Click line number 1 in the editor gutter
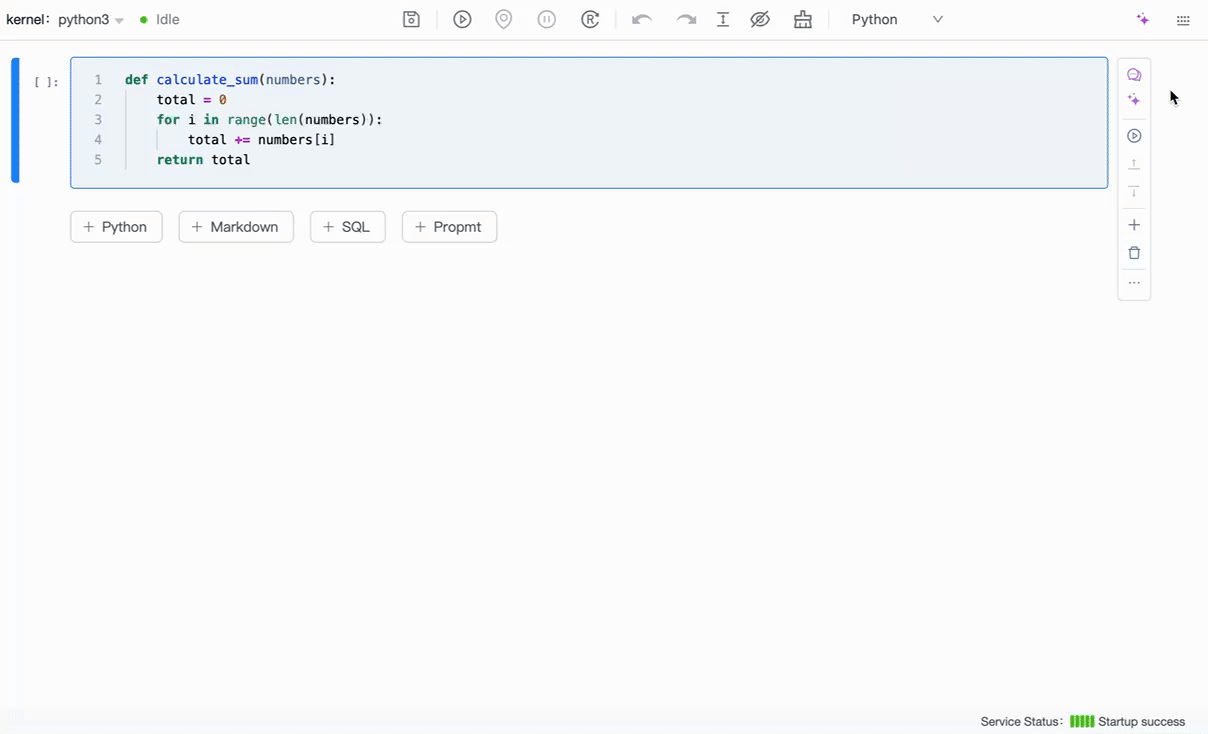Viewport: 1208px width, 734px height. (x=98, y=80)
